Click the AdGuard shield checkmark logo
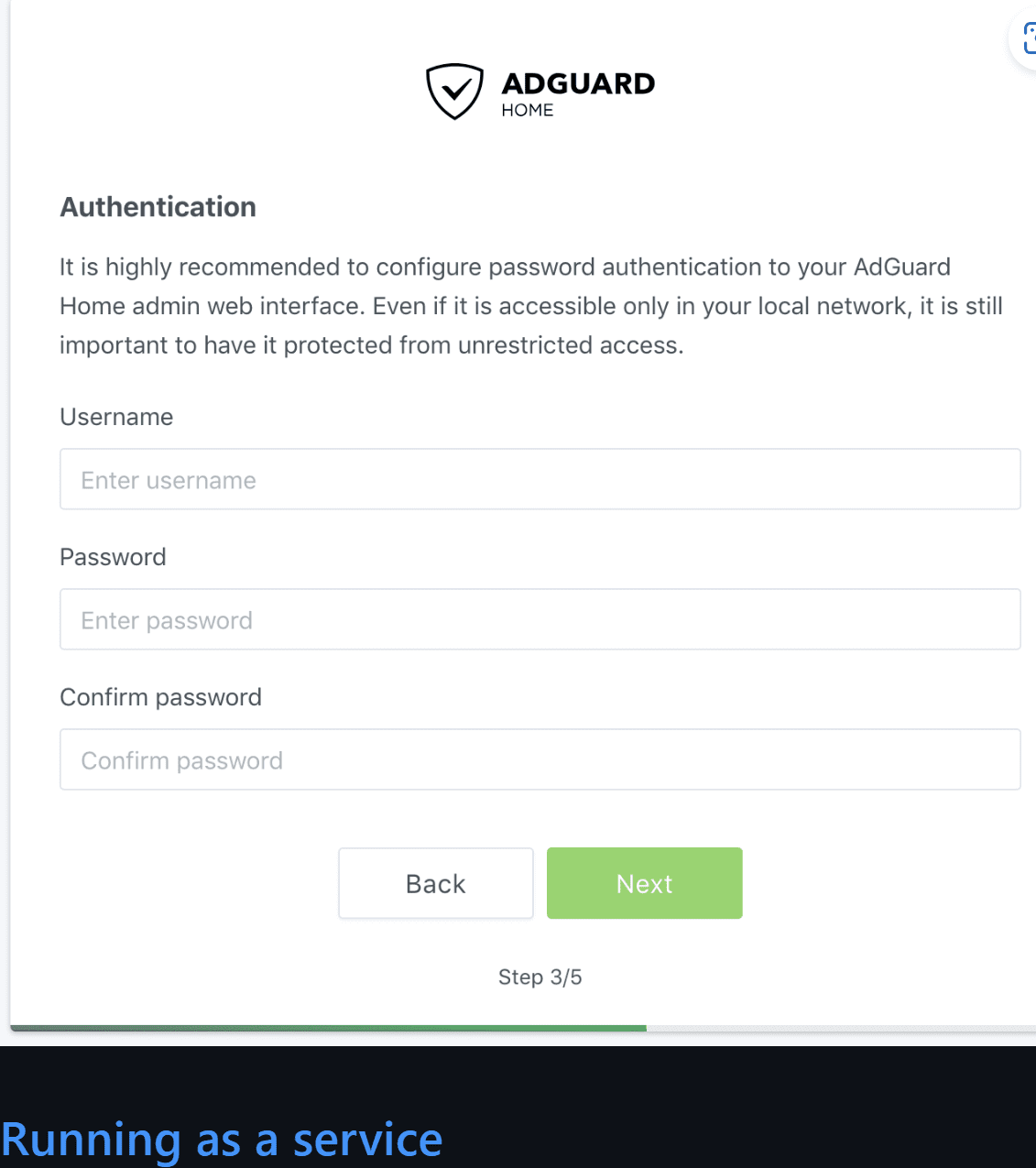Screen dimensions: 1036x1168 [x=454, y=92]
